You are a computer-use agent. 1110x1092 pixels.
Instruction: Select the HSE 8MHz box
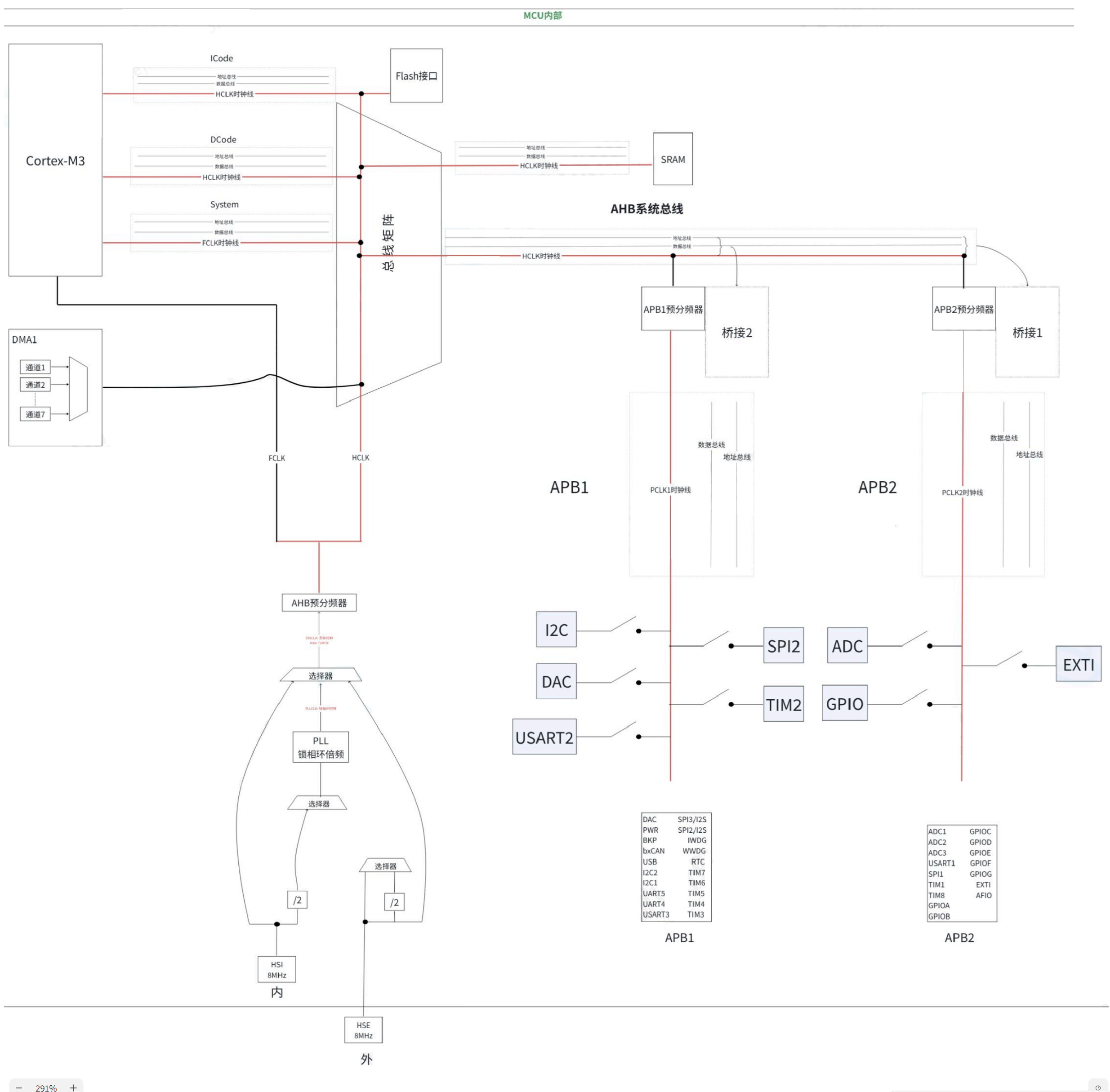point(363,1030)
